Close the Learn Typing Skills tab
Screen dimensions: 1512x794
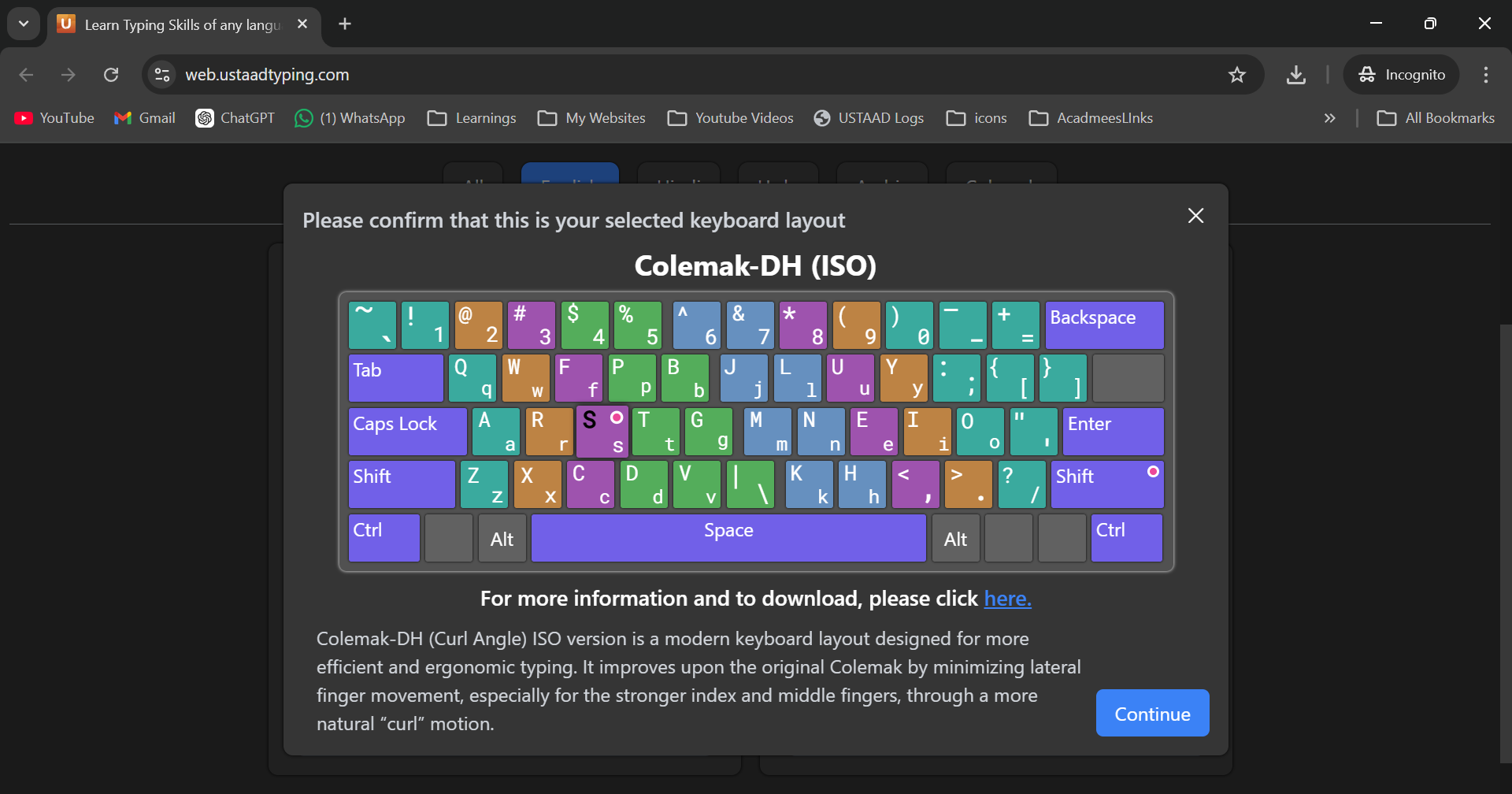(302, 24)
